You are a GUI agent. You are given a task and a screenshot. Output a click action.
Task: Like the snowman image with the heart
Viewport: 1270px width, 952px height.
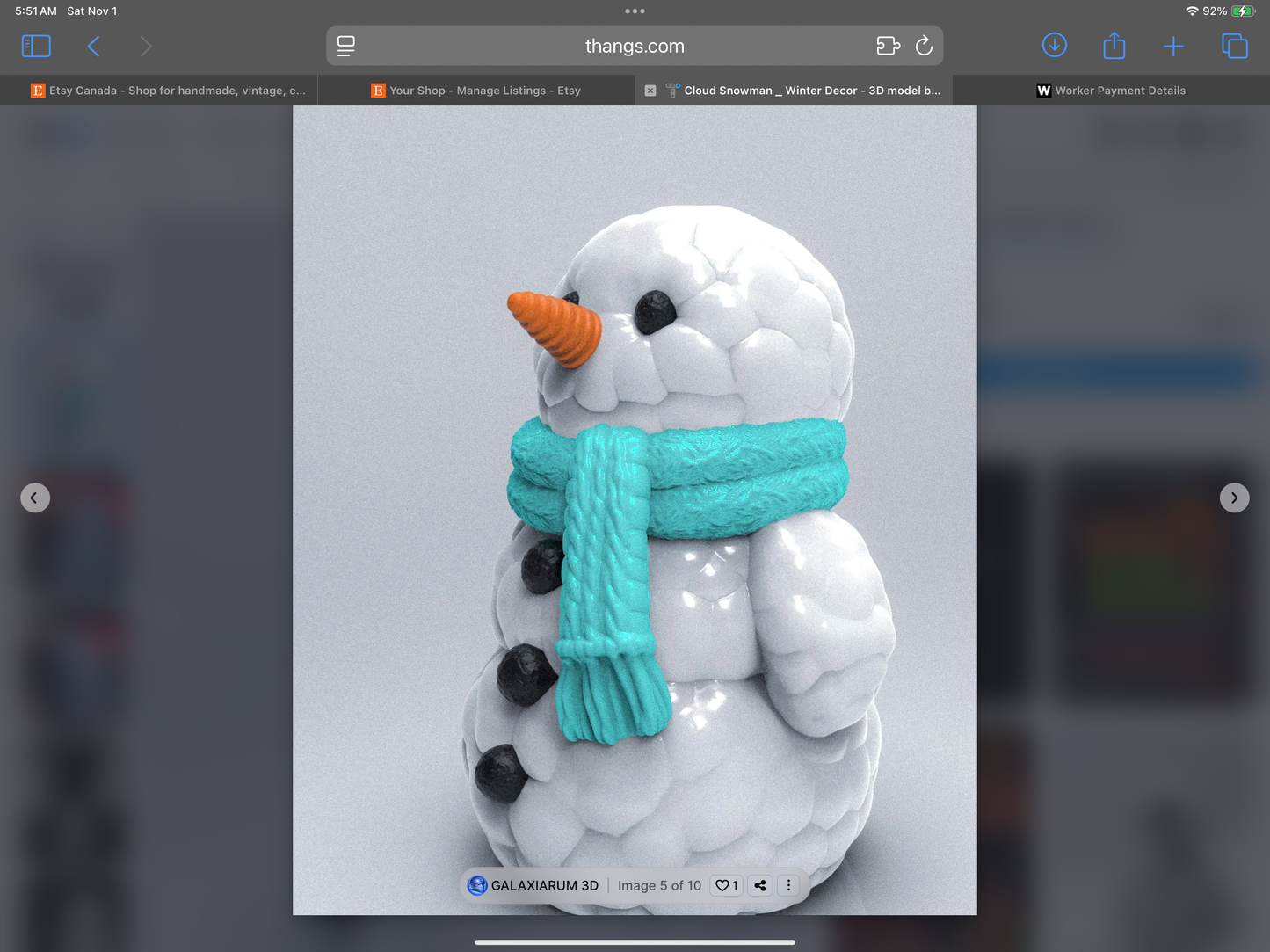[x=725, y=885]
